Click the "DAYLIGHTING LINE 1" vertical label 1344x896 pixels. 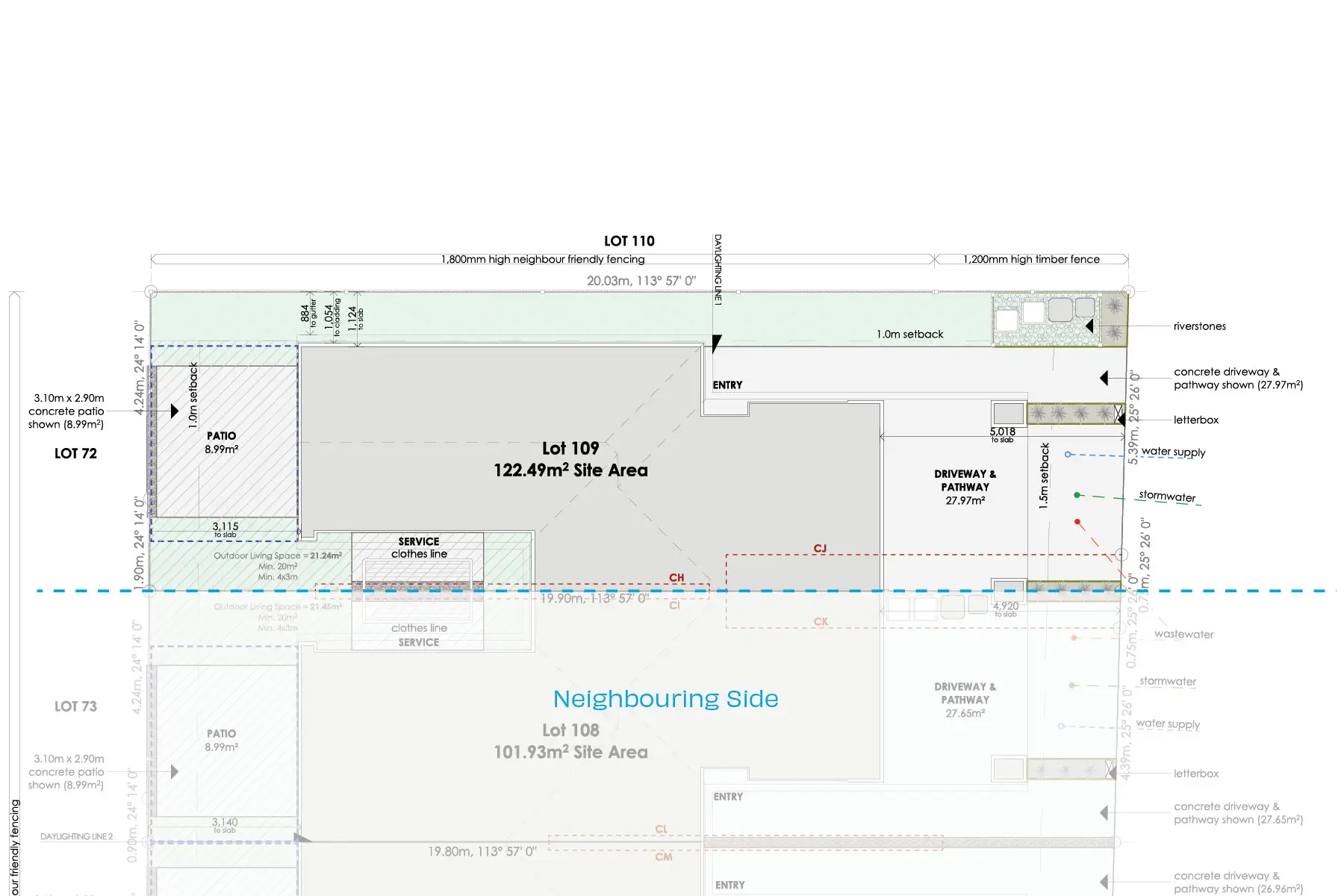718,269
